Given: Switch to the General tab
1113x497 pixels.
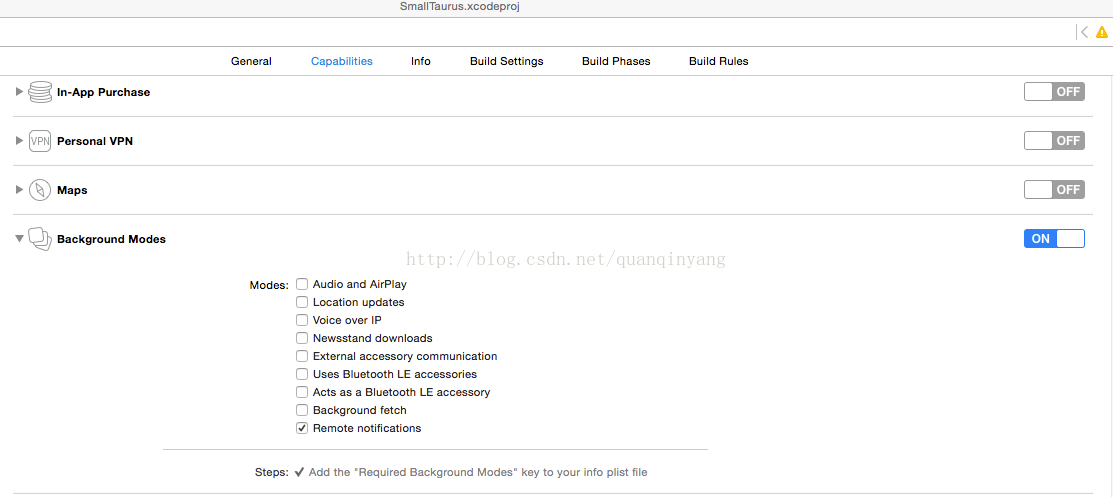Looking at the screenshot, I should click(x=251, y=61).
